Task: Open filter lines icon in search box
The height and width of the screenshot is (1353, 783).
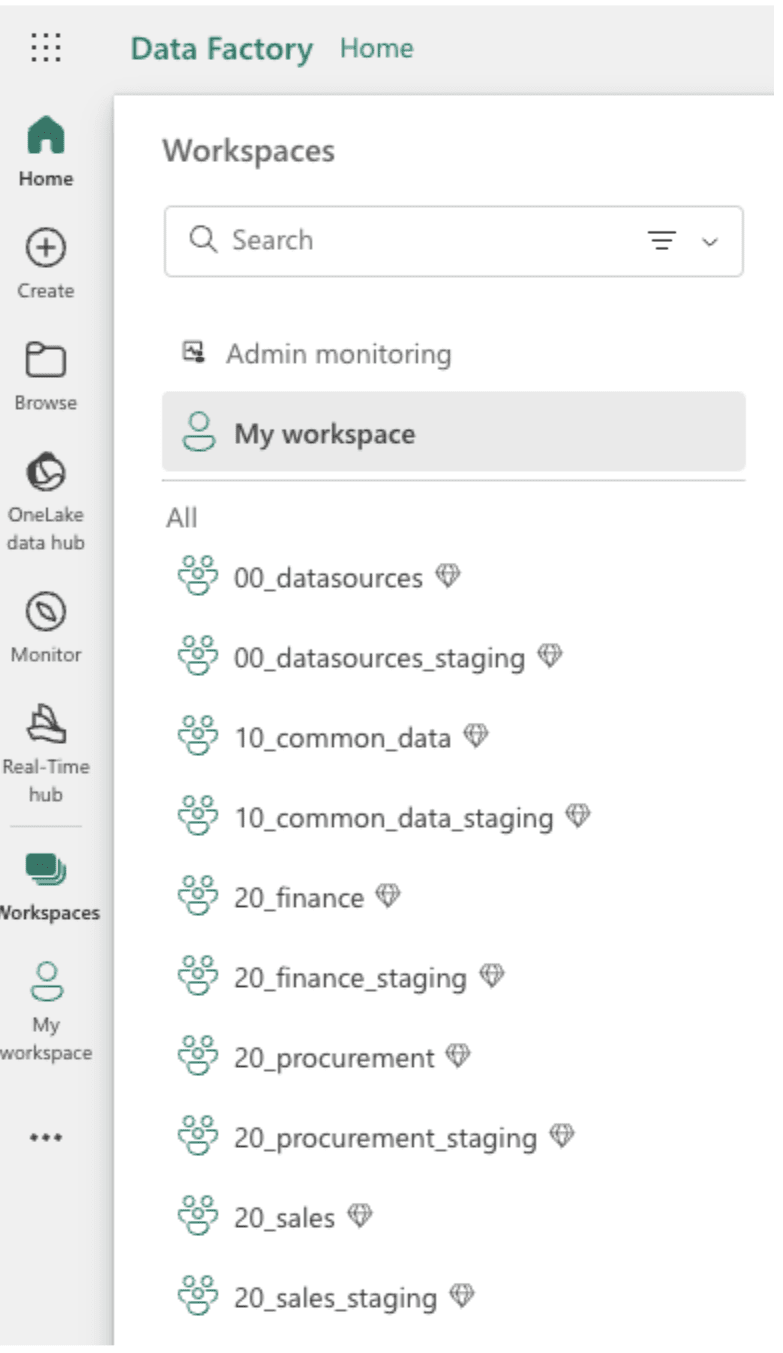Action: (662, 241)
